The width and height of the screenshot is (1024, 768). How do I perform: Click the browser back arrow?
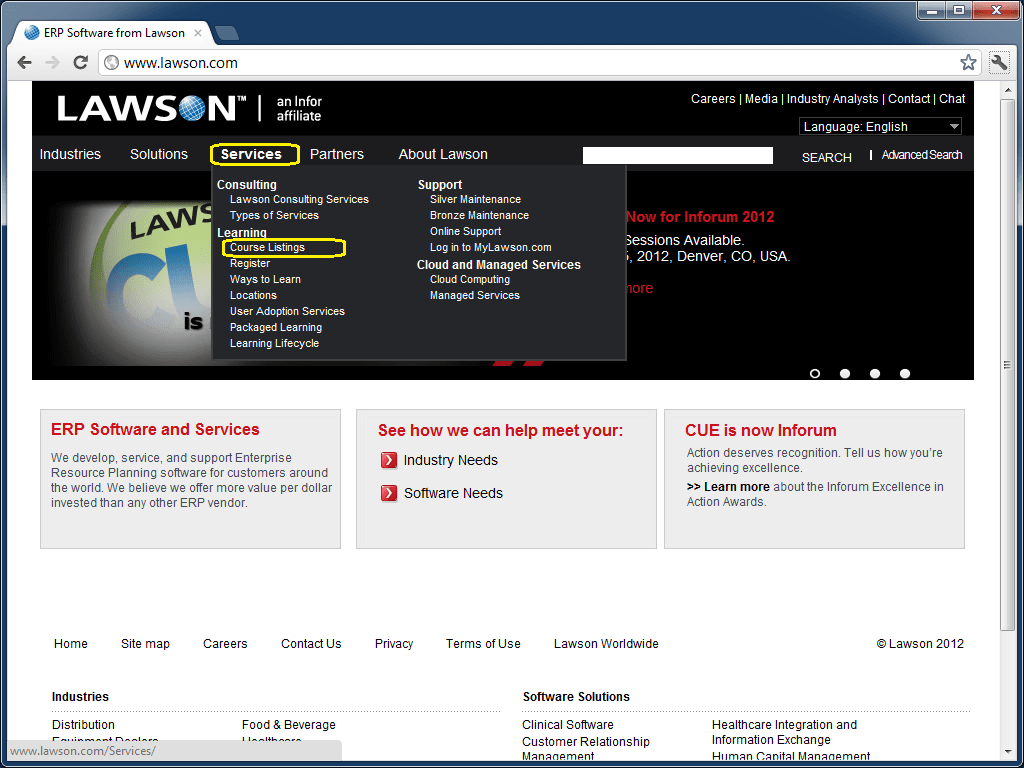(24, 62)
